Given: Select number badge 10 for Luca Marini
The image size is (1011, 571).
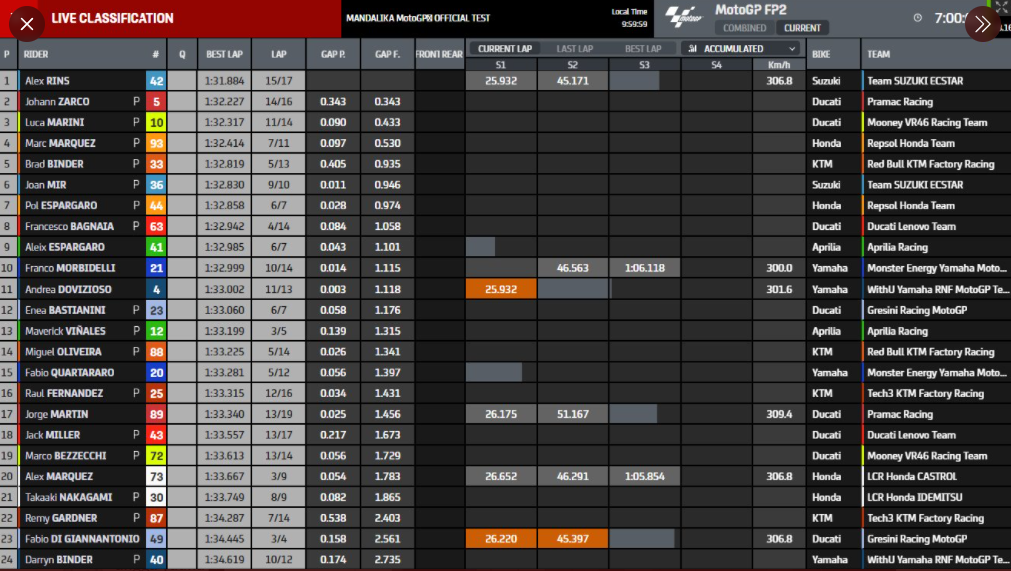Looking at the screenshot, I should click(156, 122).
